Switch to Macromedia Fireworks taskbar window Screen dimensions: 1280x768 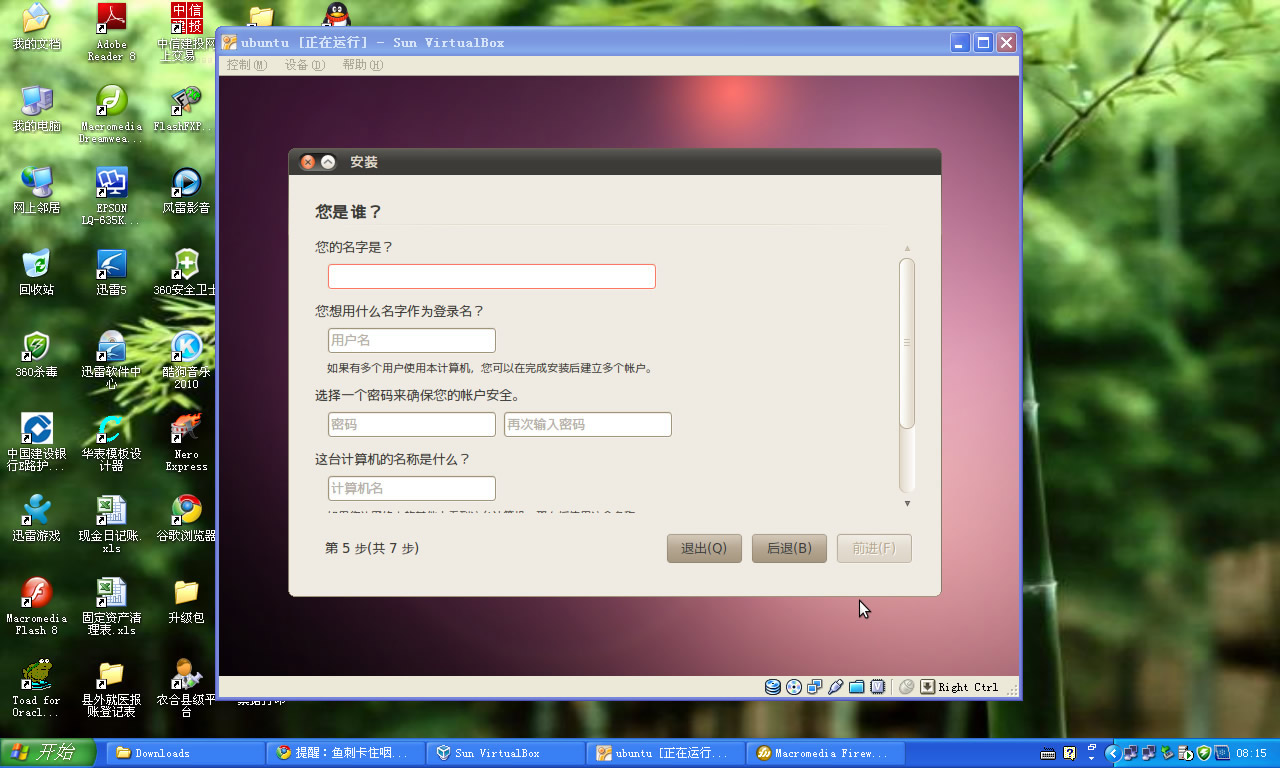[x=825, y=753]
